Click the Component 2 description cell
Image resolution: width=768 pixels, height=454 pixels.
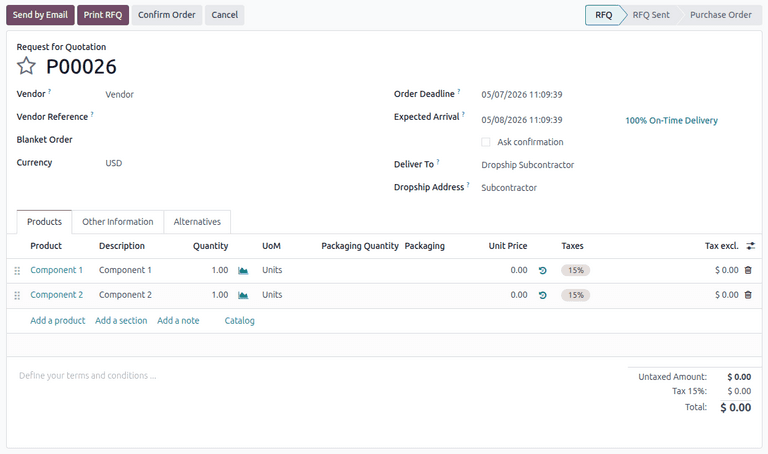(x=125, y=295)
